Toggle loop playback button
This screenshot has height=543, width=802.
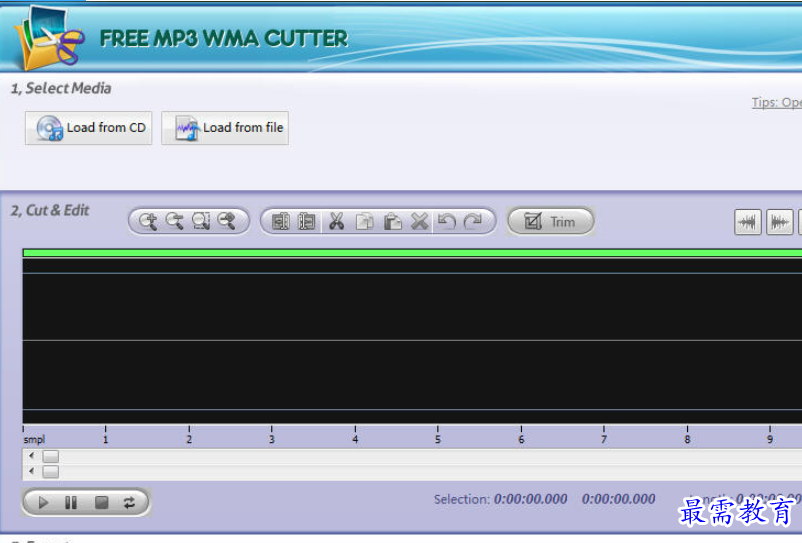(x=129, y=503)
